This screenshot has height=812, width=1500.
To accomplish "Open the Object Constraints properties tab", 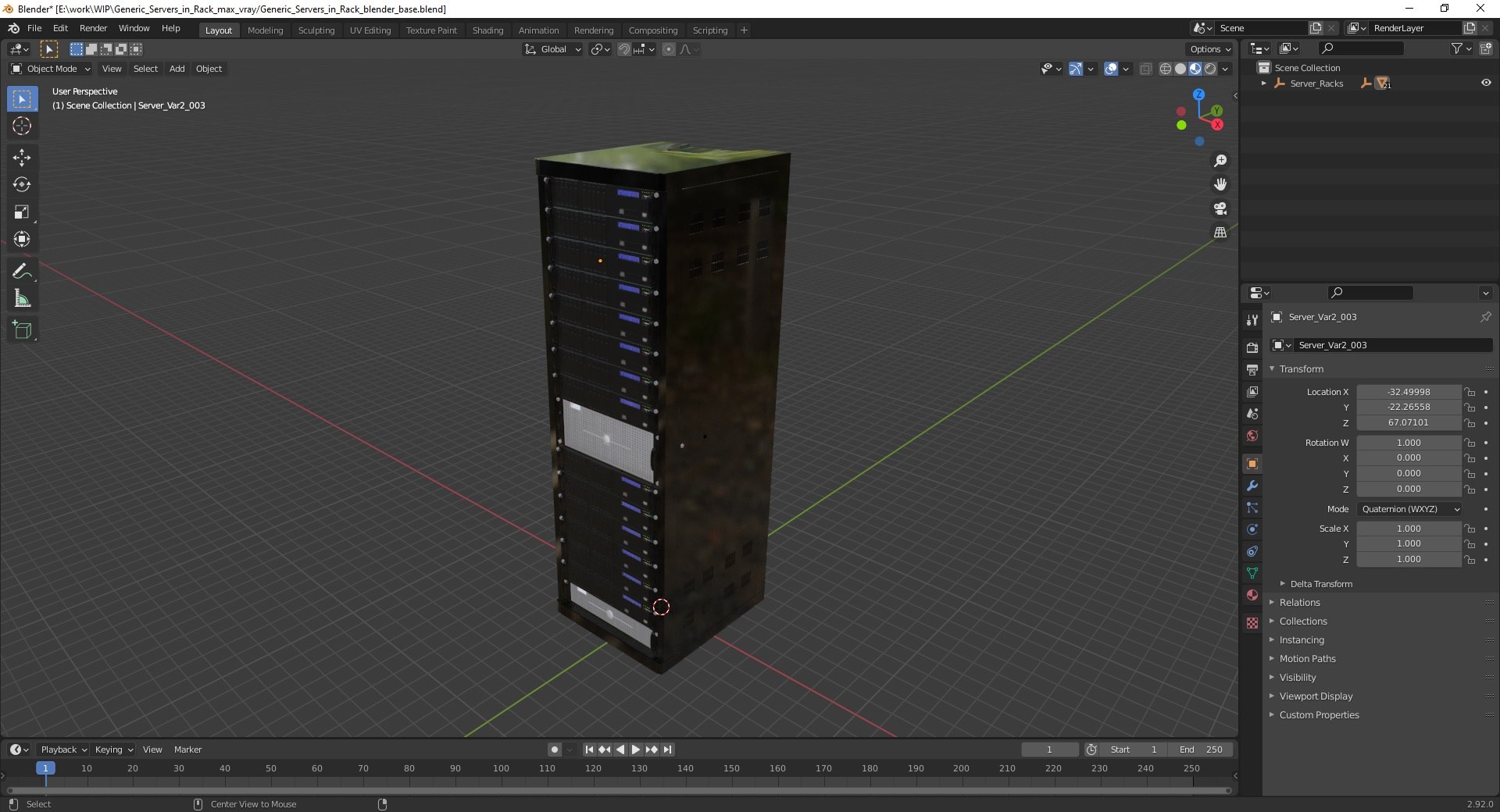I will (x=1252, y=551).
